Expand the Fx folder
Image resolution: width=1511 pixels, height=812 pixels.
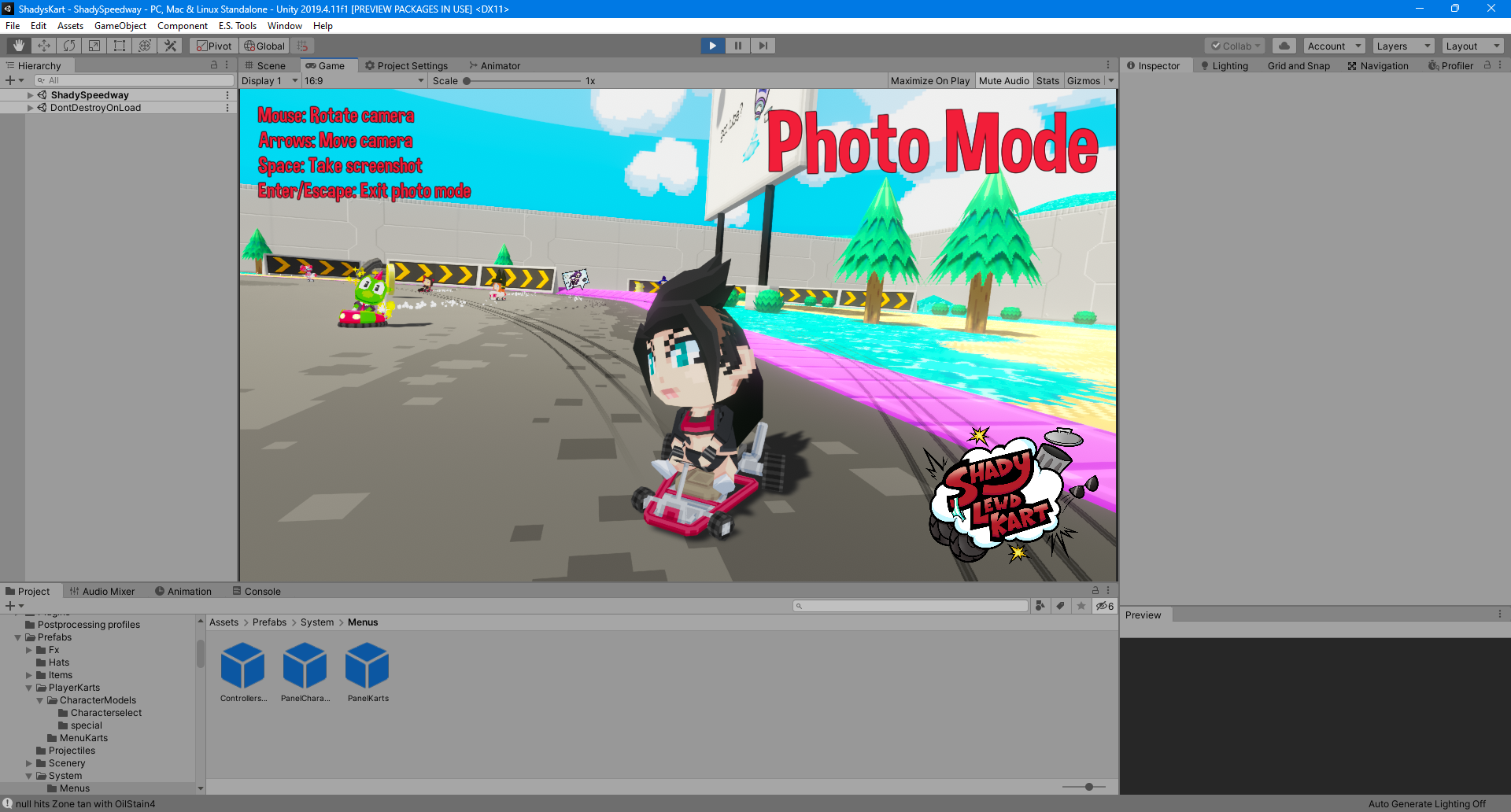[29, 650]
